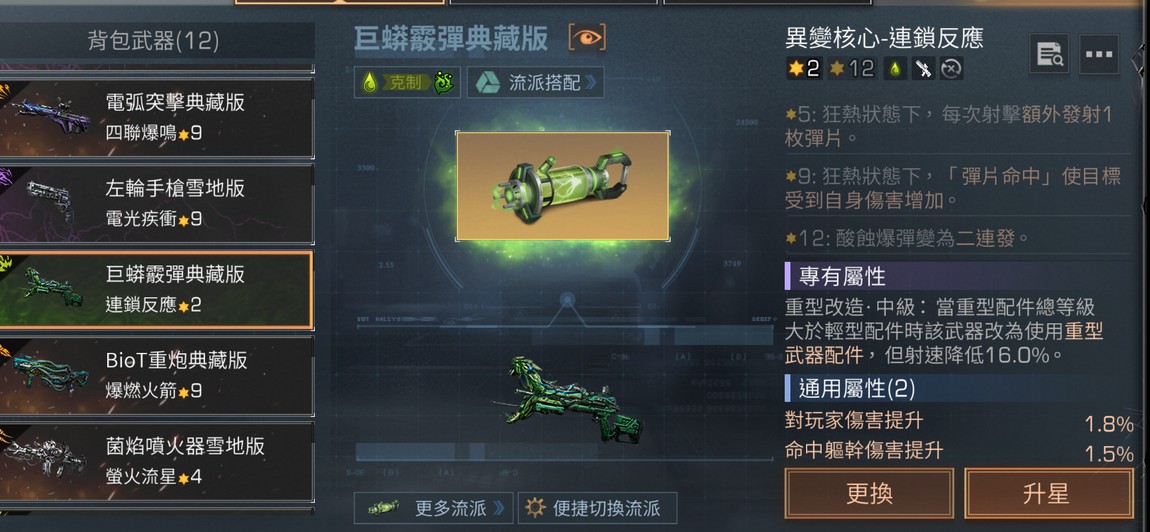Image resolution: width=1150 pixels, height=532 pixels.
Task: Open 便捷切換流派 quick switch
Action: click(597, 507)
